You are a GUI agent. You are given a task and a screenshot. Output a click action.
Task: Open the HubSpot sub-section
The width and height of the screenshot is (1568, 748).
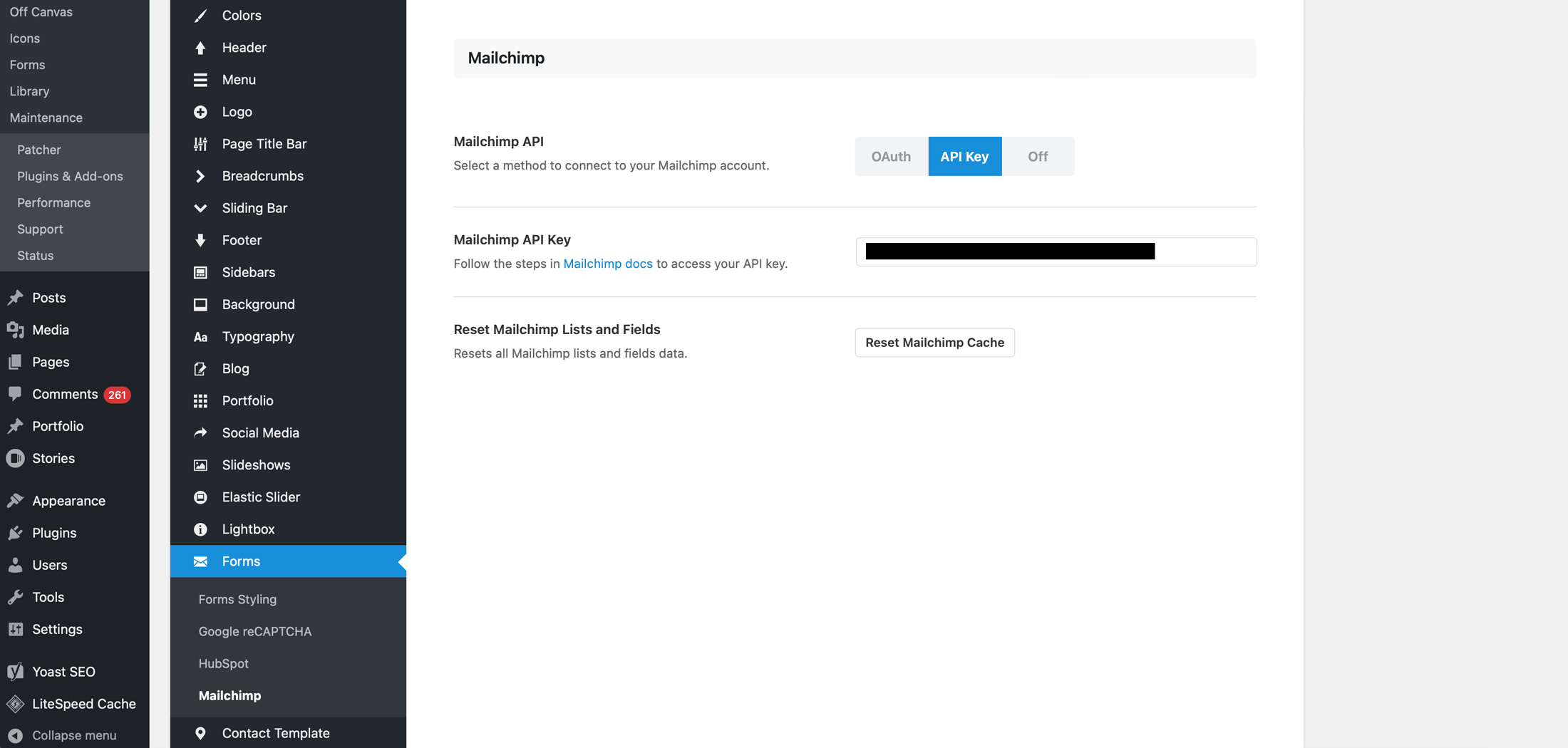pos(223,663)
